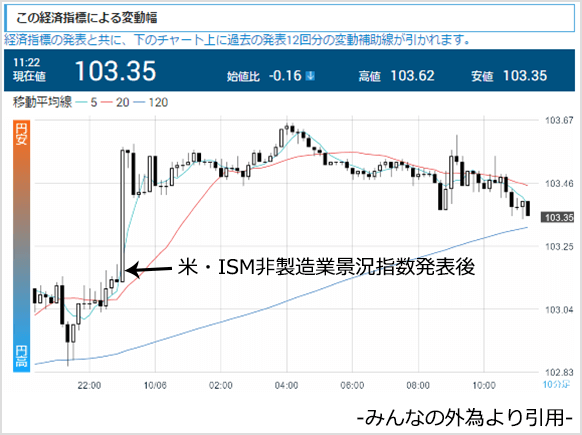Click the 円安 label on gradient bar
Viewport: 582px width, 435px height.
tap(22, 134)
